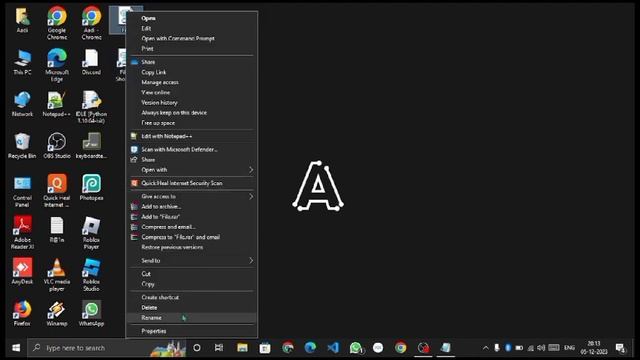Select VLC media player desktop shortcut

(57, 275)
